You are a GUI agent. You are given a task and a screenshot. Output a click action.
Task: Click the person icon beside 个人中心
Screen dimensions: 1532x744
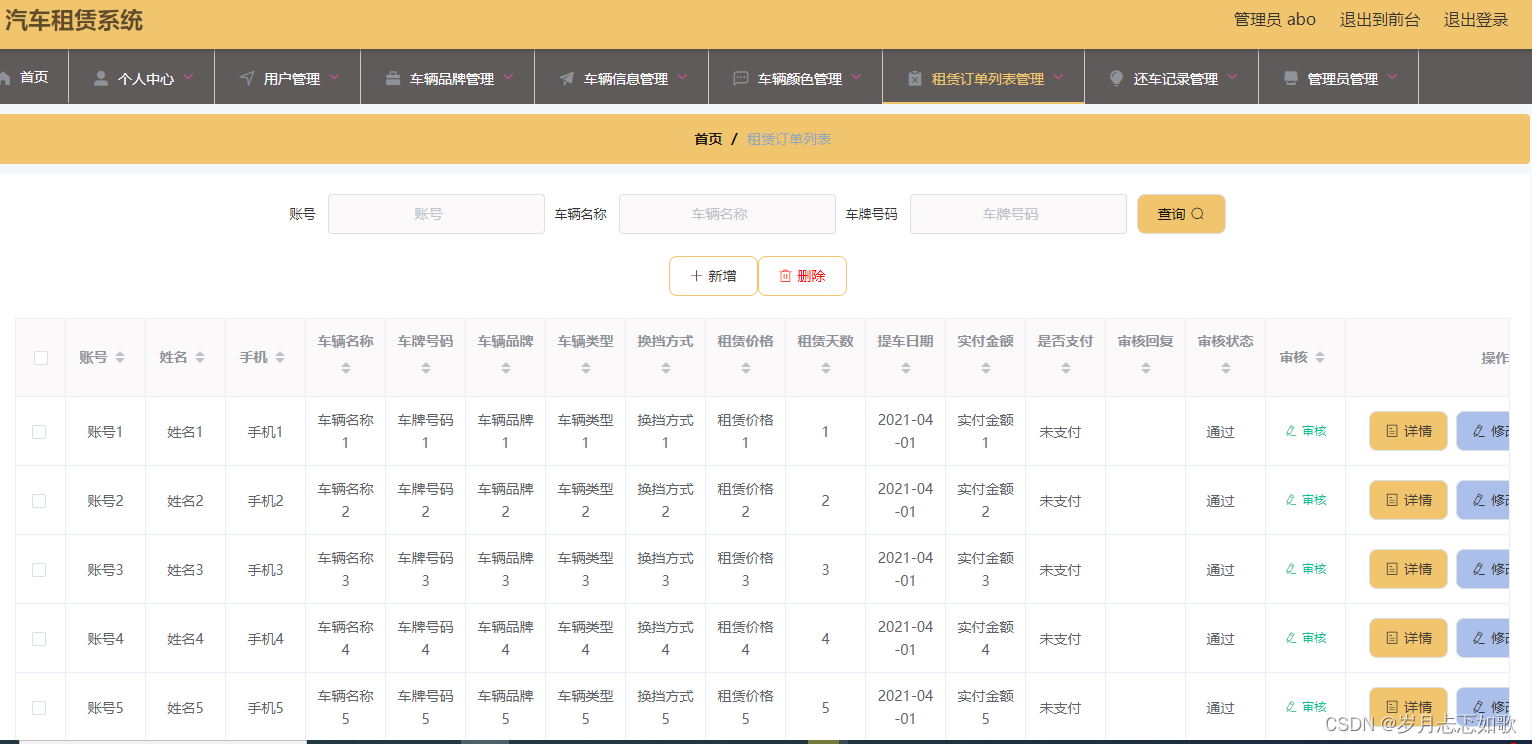[x=101, y=78]
